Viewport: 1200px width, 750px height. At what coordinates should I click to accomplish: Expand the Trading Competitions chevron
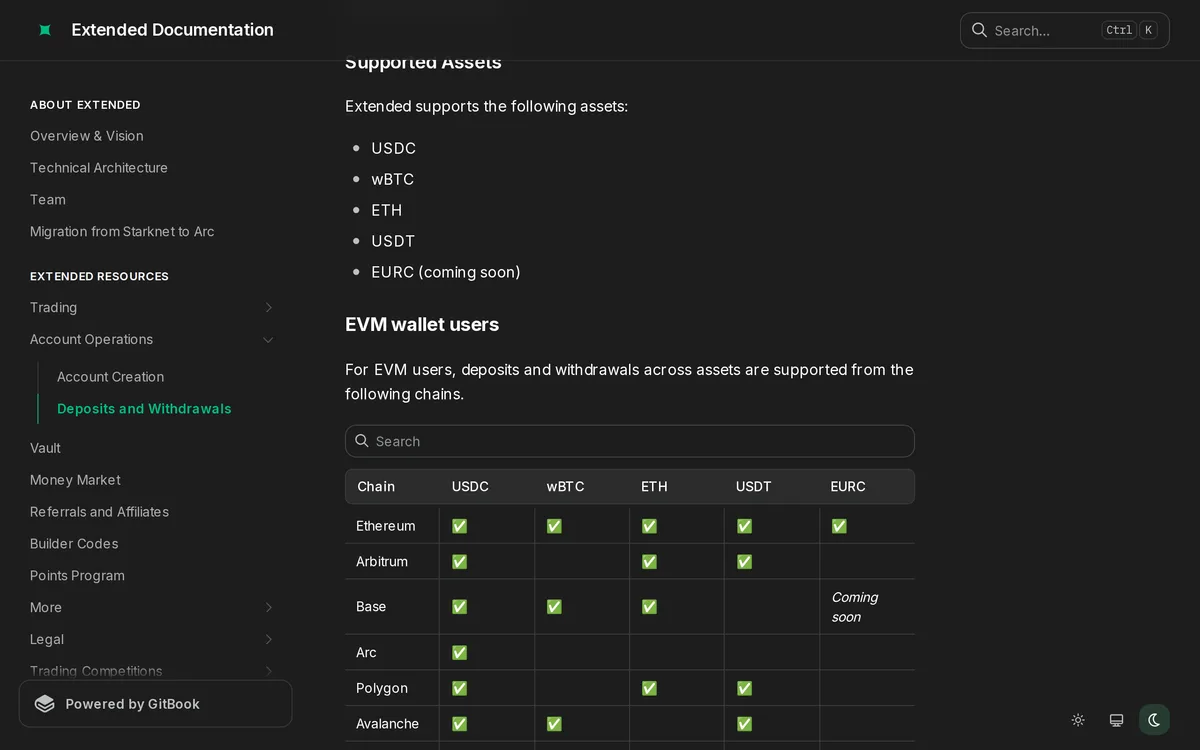click(268, 671)
